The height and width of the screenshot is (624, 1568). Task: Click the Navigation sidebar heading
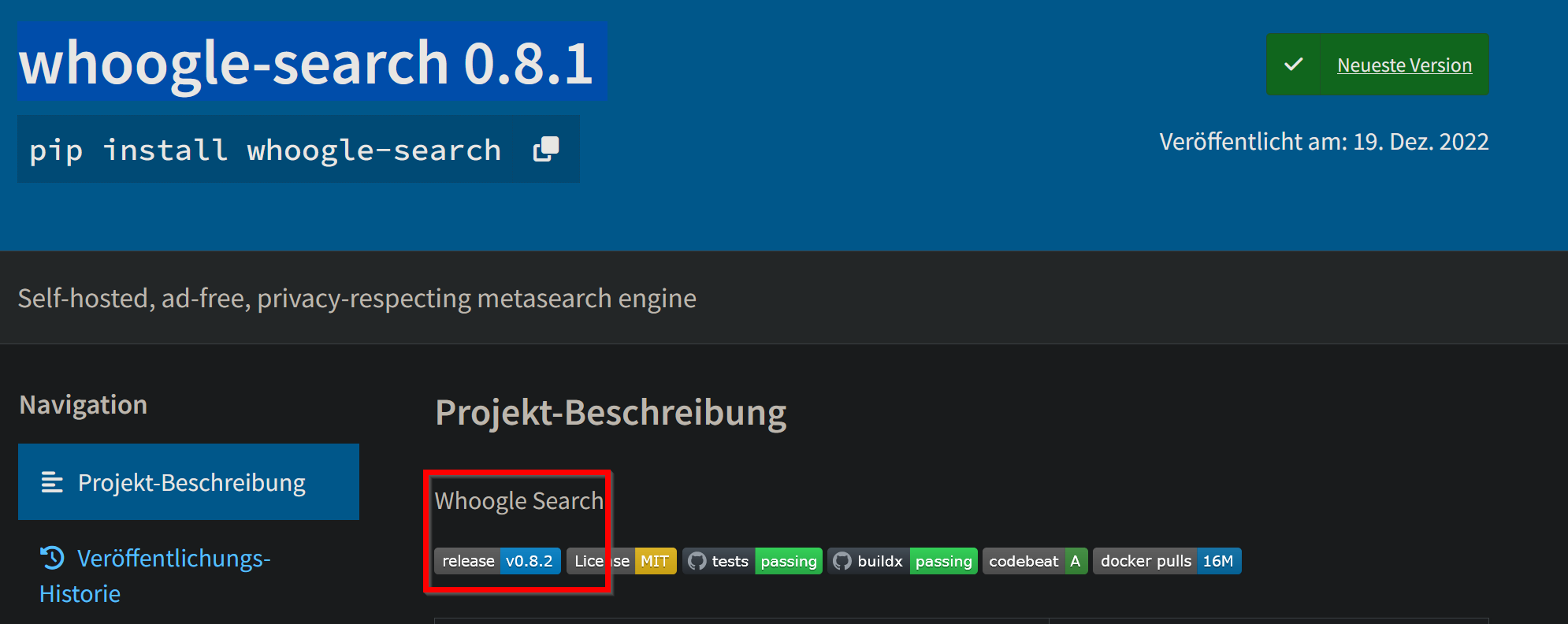(x=83, y=405)
